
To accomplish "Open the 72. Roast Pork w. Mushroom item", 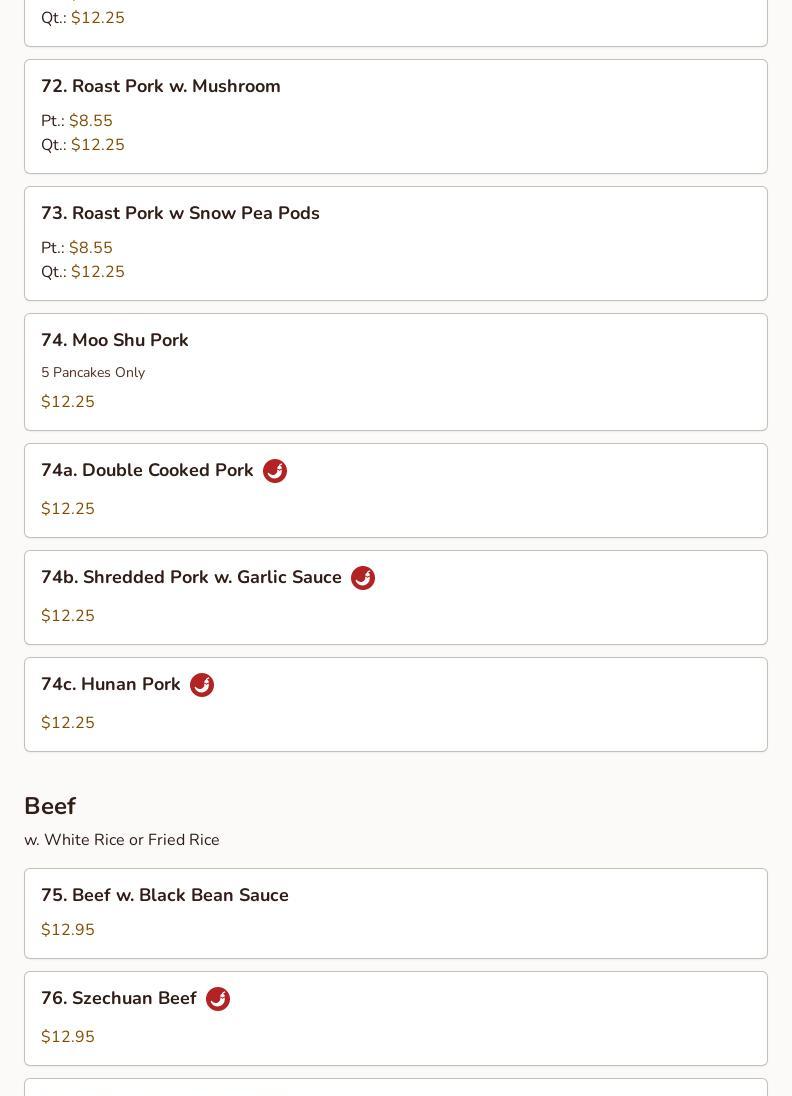I will pos(161,87).
